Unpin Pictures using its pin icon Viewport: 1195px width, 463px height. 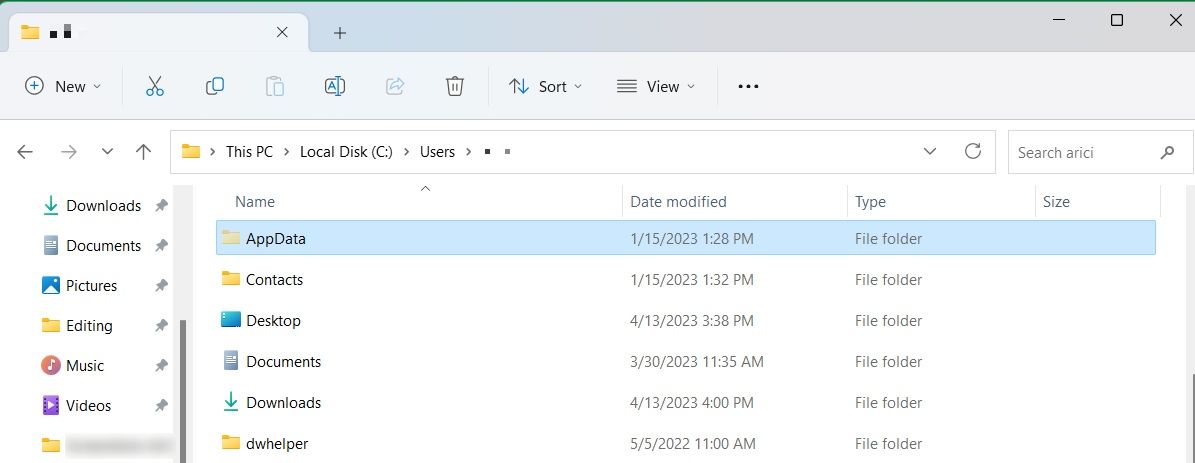(161, 286)
